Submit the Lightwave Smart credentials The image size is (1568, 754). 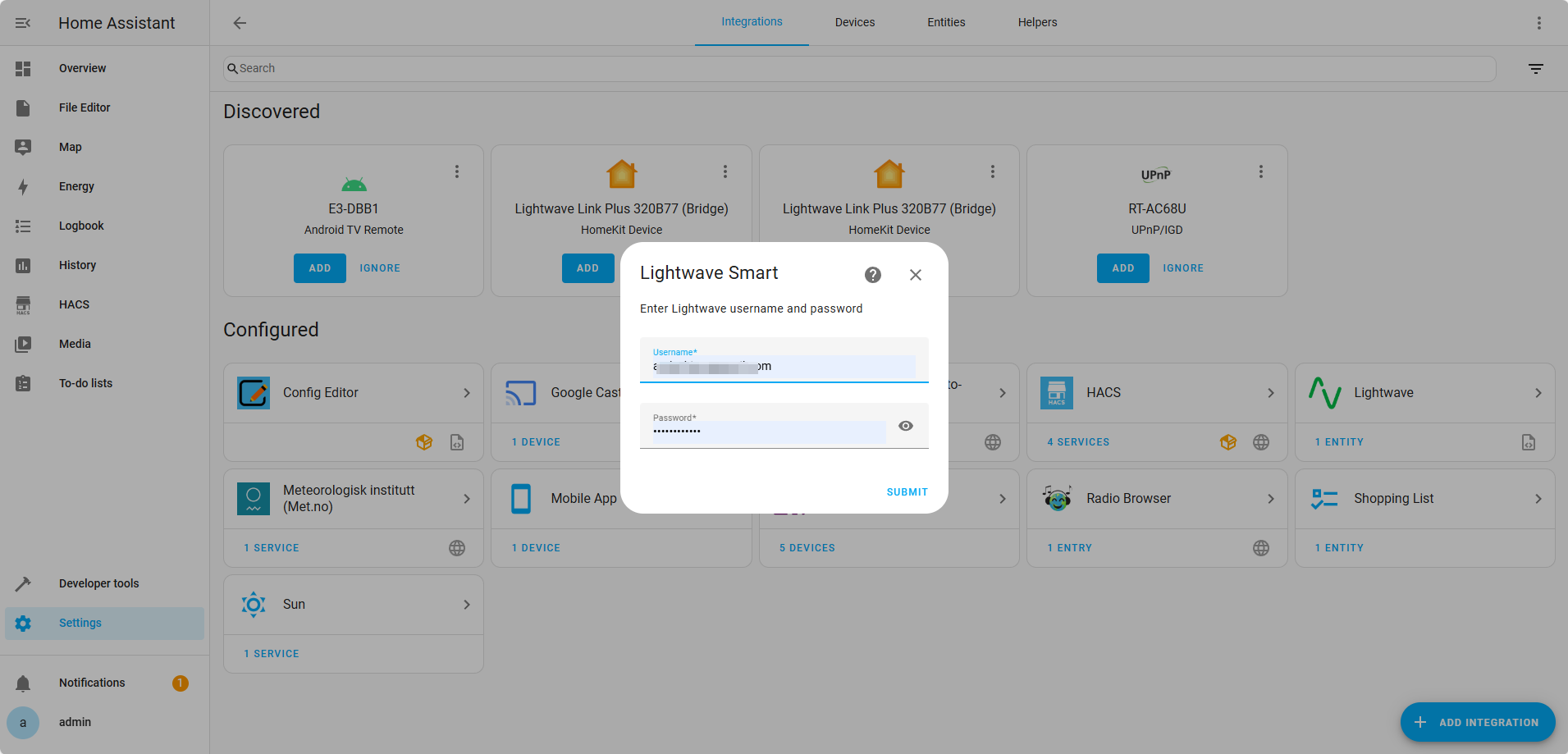(x=907, y=492)
